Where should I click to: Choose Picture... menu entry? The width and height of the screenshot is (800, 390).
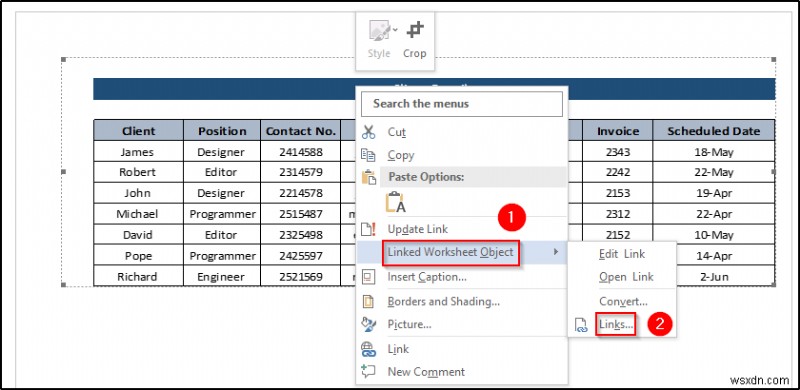(x=409, y=324)
